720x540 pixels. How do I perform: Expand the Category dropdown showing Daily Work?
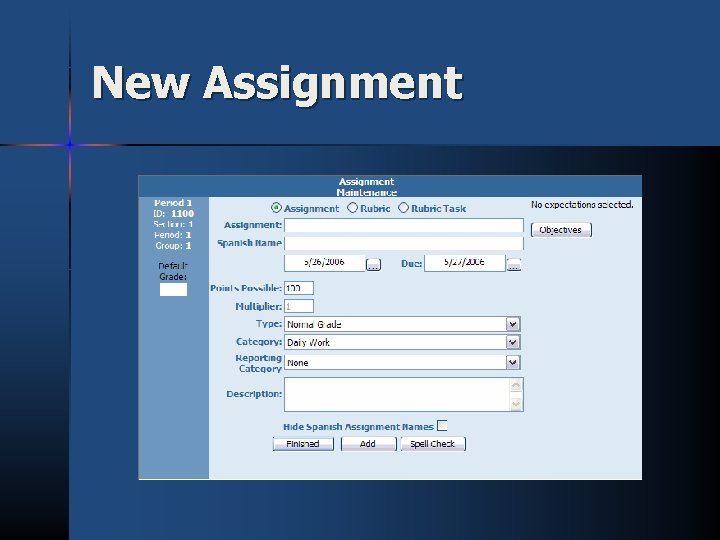tap(402, 342)
